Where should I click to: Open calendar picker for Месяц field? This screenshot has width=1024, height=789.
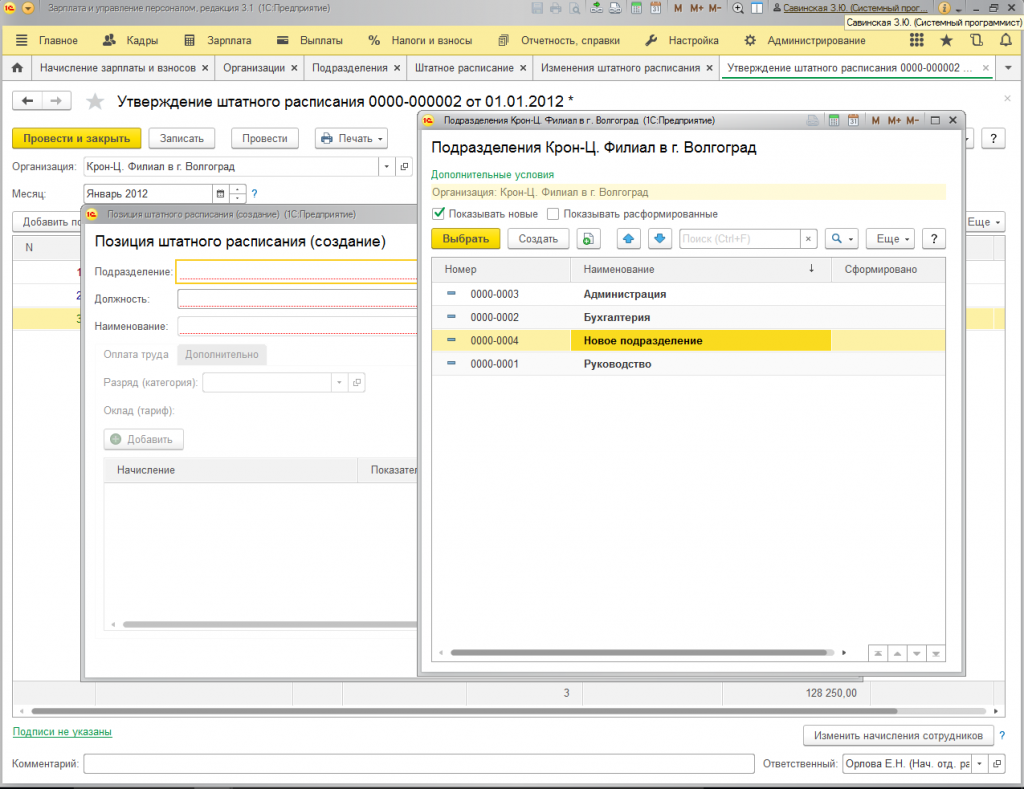tap(220, 194)
